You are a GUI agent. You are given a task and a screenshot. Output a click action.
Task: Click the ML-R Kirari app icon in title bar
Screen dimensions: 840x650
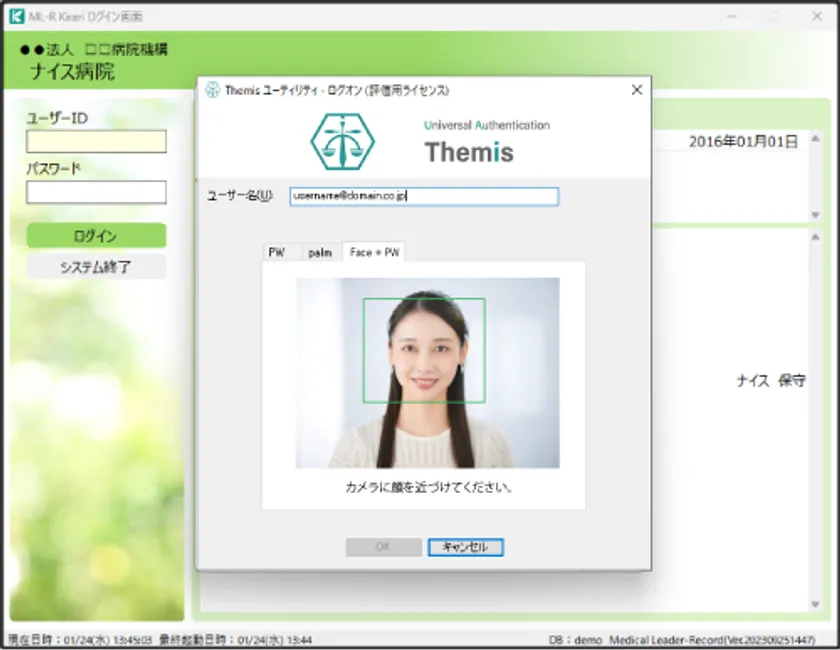(16, 17)
